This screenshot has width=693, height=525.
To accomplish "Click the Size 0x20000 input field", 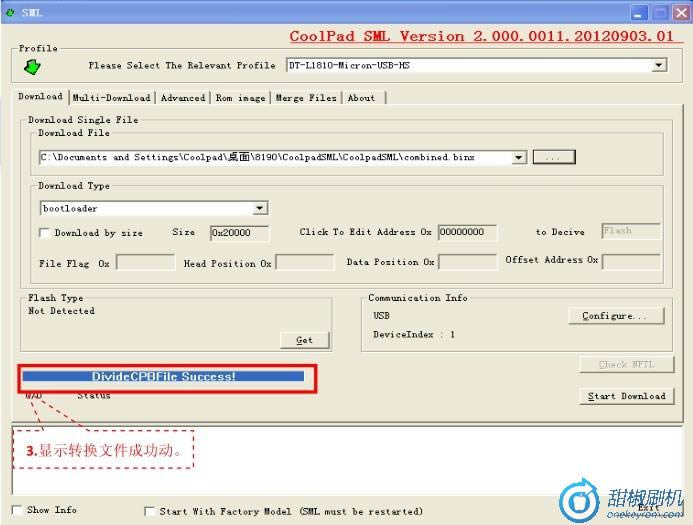I will tap(239, 233).
